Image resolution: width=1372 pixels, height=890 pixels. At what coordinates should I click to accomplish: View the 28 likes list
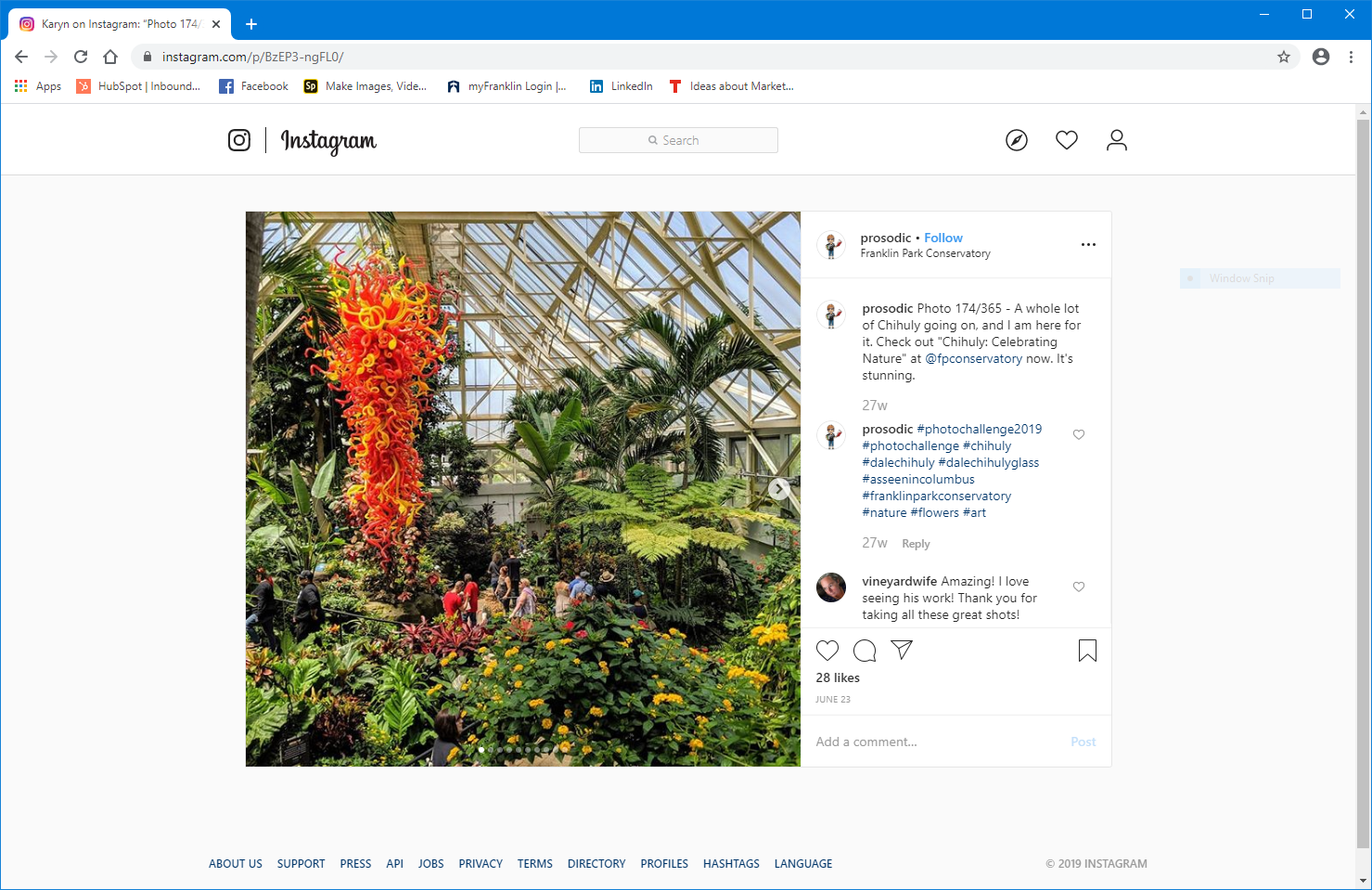[x=838, y=677]
